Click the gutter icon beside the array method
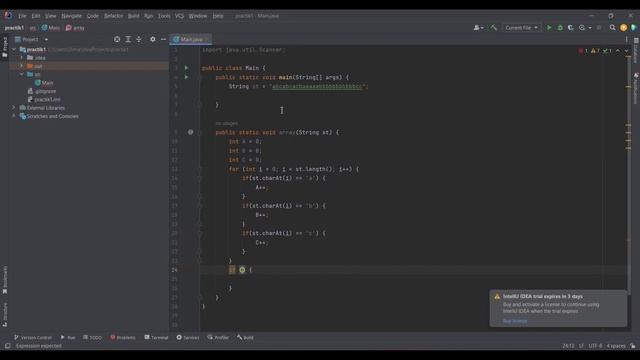640x360 pixels. tap(191, 132)
